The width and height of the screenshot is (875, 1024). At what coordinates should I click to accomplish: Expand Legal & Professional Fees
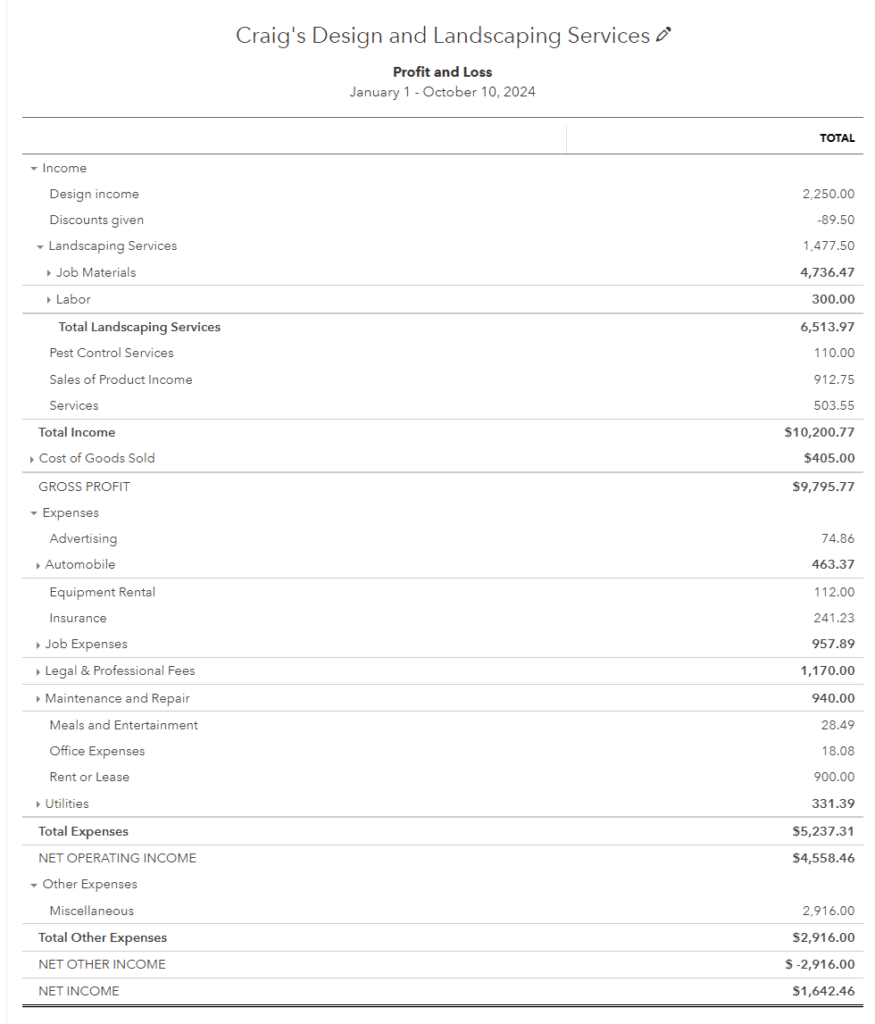(x=38, y=672)
